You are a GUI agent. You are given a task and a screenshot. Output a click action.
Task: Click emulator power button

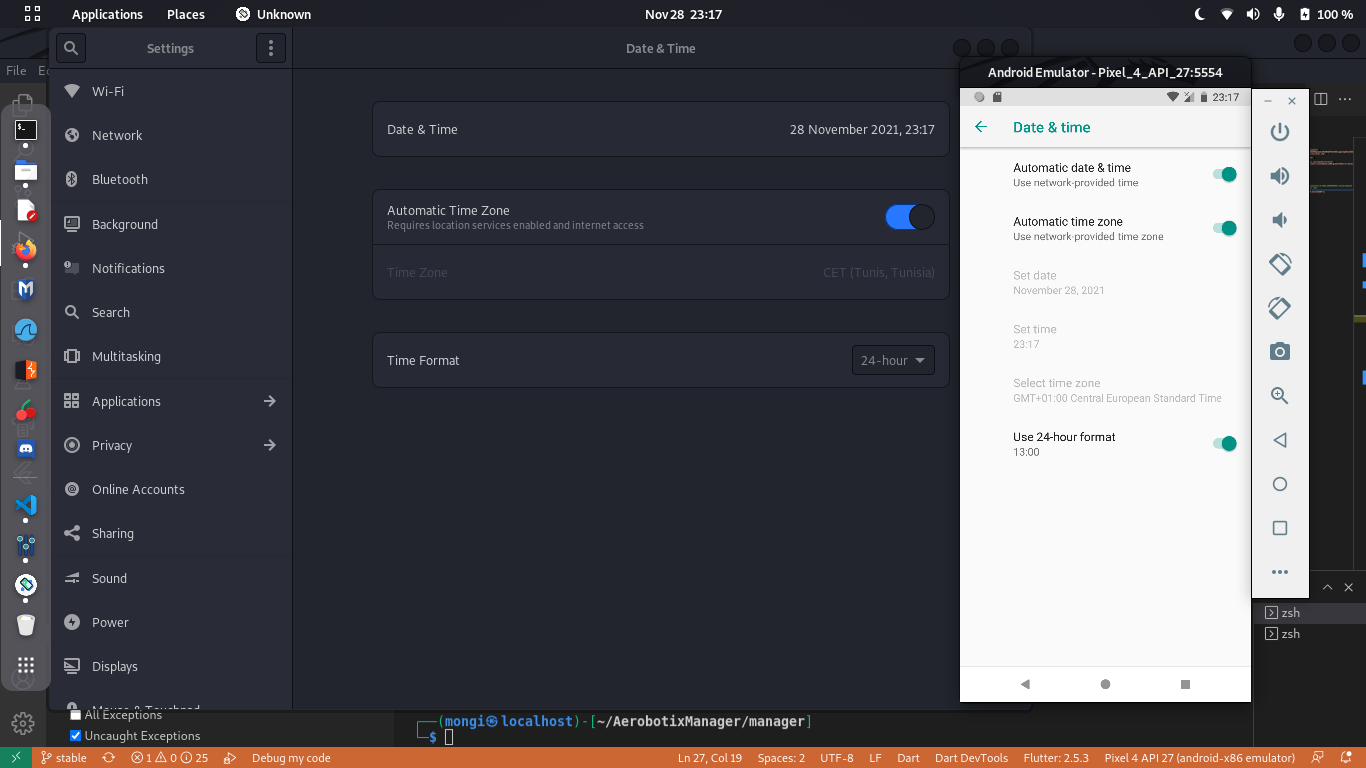pyautogui.click(x=1280, y=132)
